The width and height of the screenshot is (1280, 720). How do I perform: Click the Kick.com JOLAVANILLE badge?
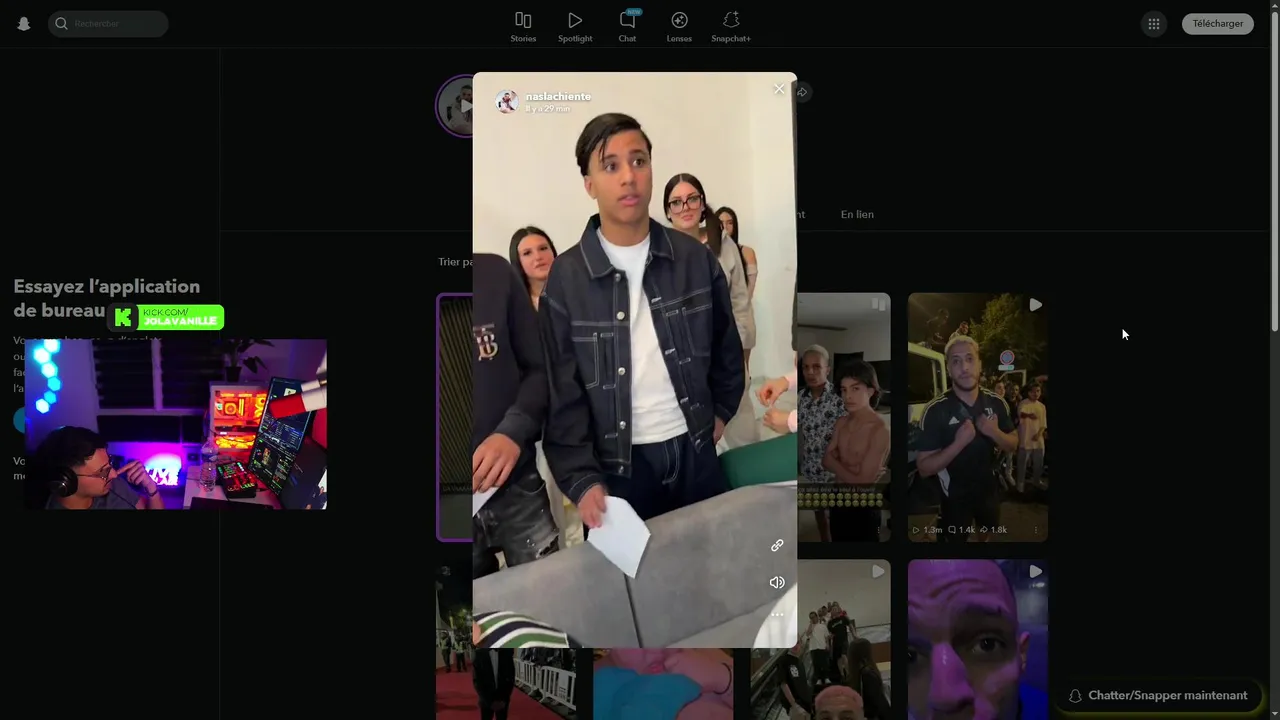tap(167, 317)
